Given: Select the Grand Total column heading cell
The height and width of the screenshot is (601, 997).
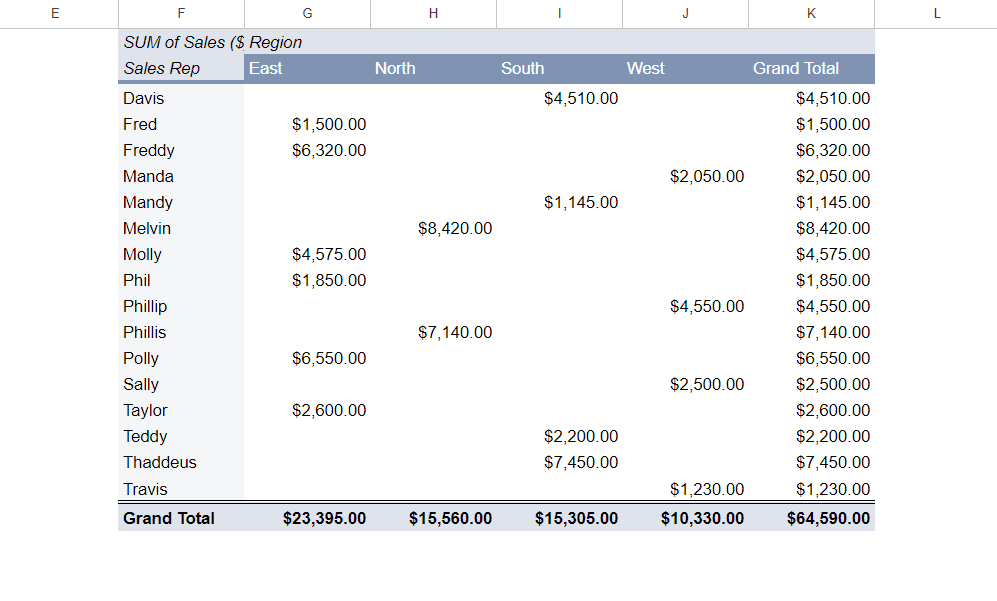Looking at the screenshot, I should 811,68.
